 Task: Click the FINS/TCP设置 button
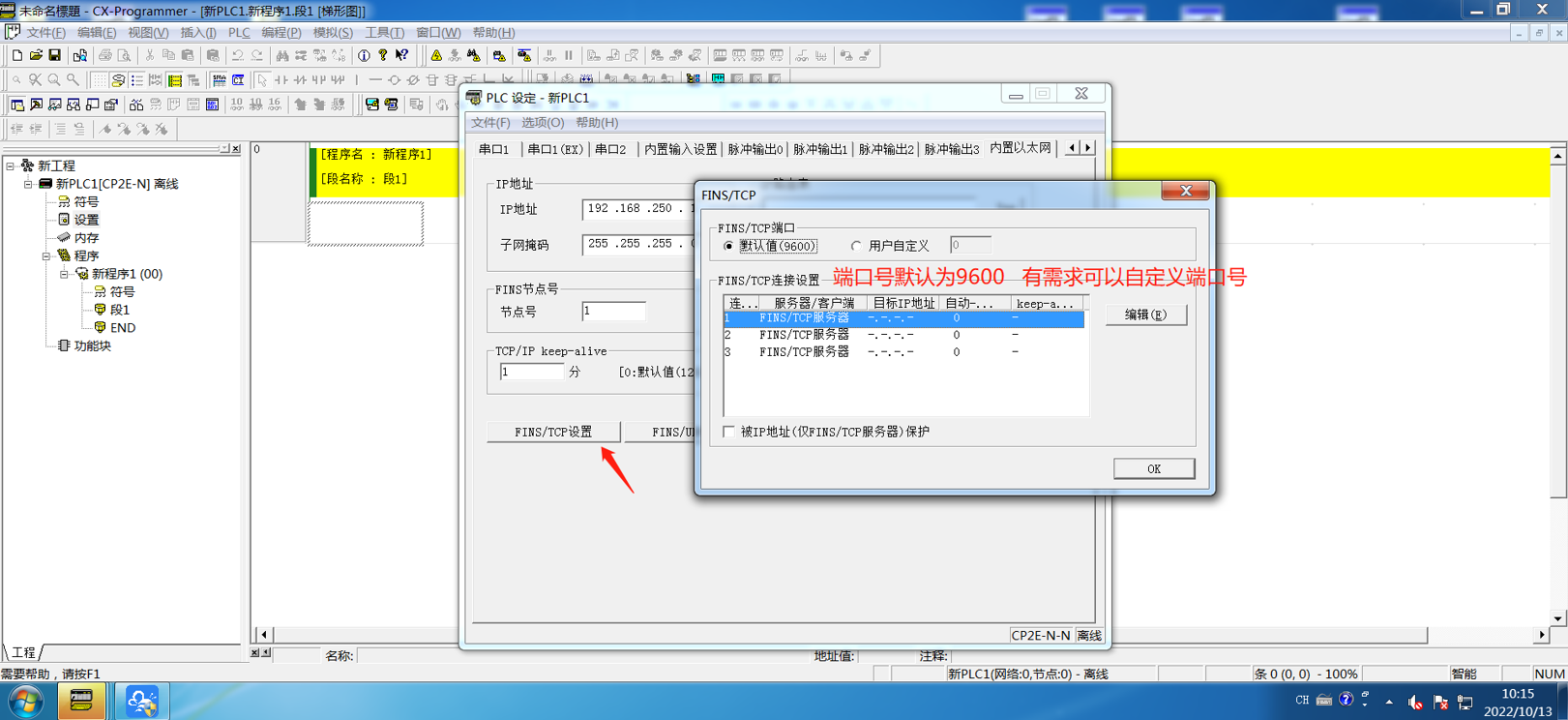(x=553, y=432)
